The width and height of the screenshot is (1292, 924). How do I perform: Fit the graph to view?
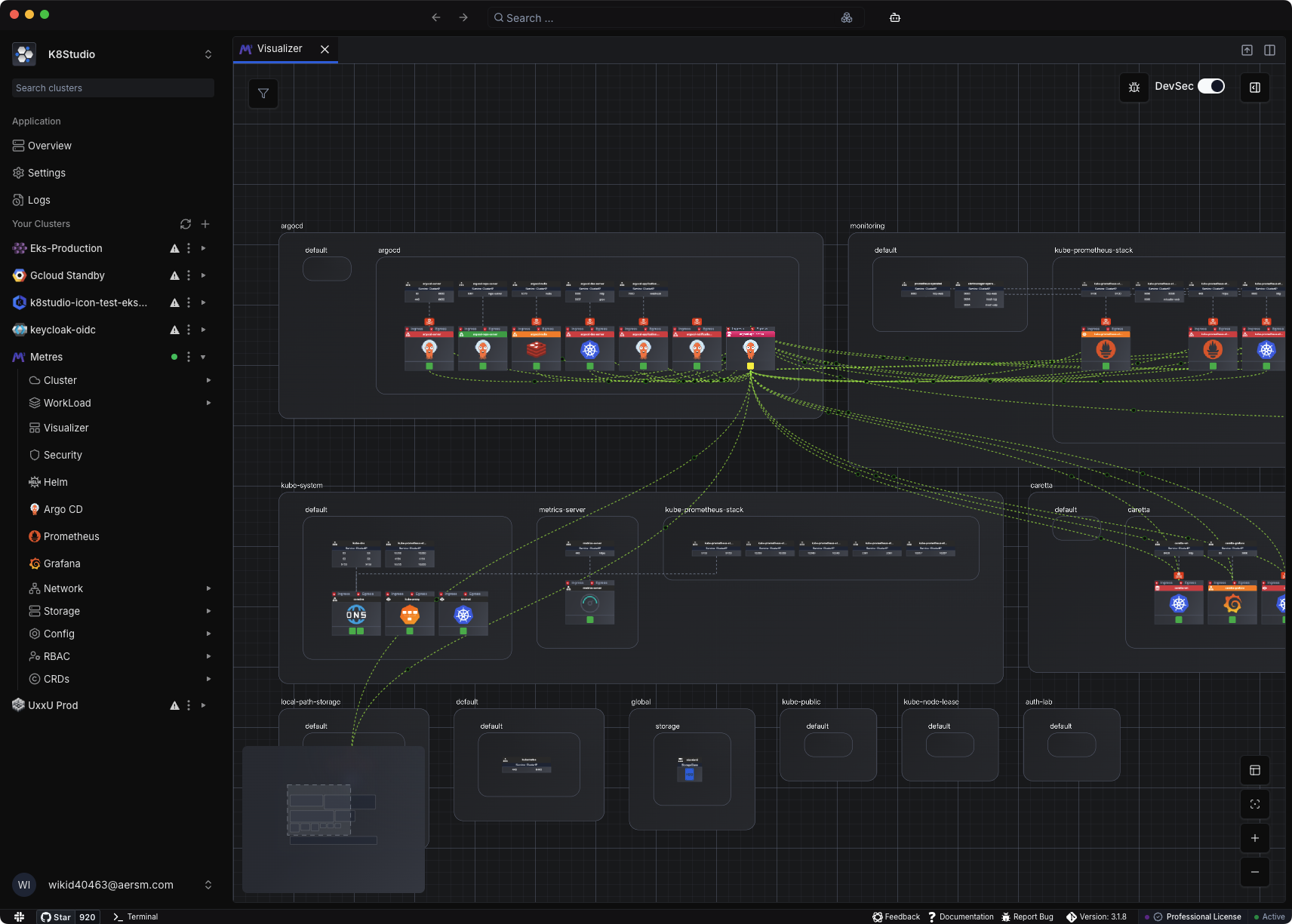click(x=1255, y=804)
